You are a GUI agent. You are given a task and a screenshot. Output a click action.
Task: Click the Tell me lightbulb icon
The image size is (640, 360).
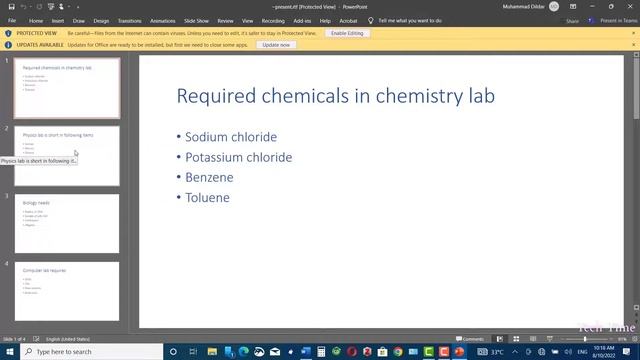(x=370, y=20)
